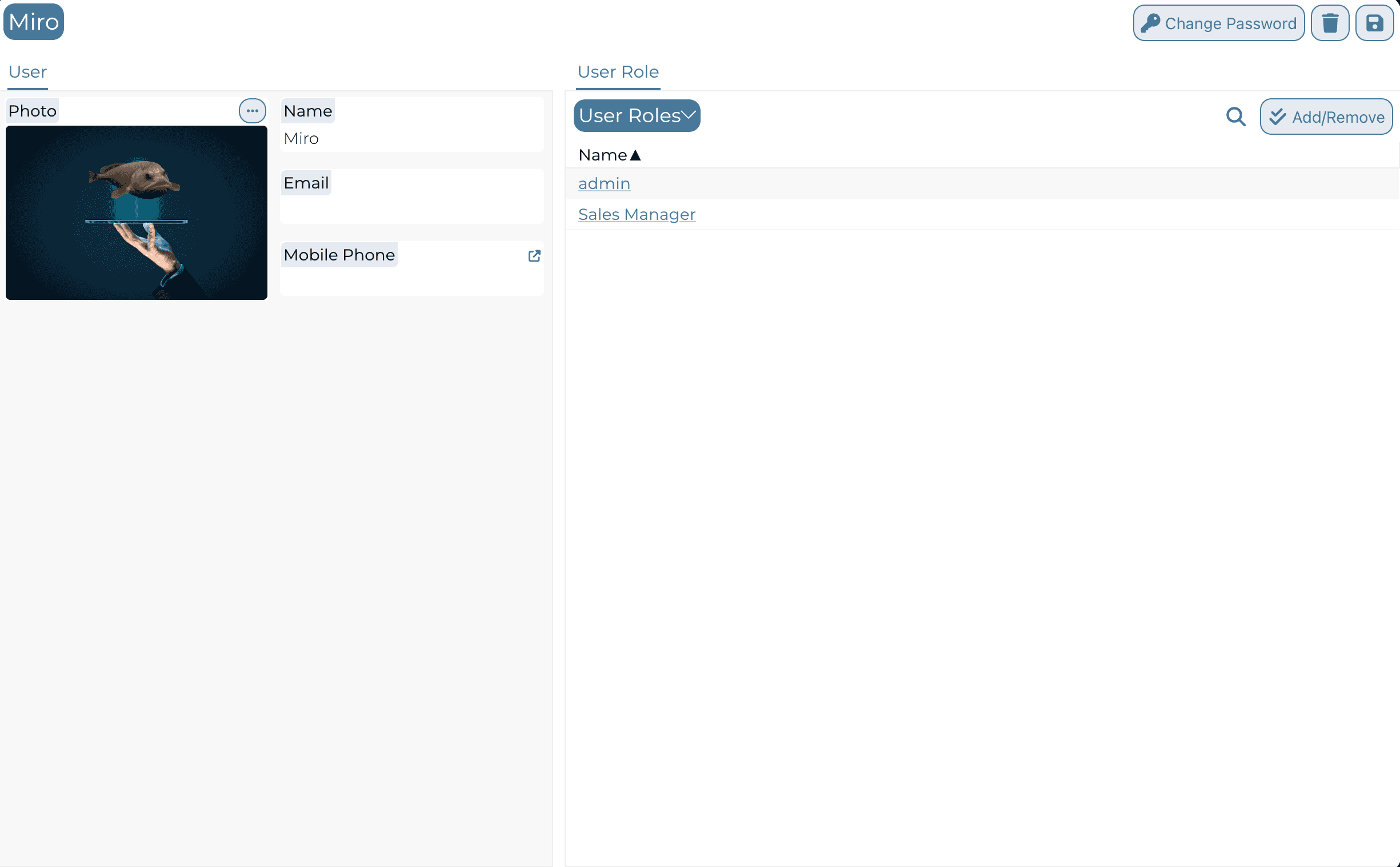The width and height of the screenshot is (1400, 867).
Task: Click into the Mobile Phone input field
Action: pyautogui.click(x=412, y=281)
